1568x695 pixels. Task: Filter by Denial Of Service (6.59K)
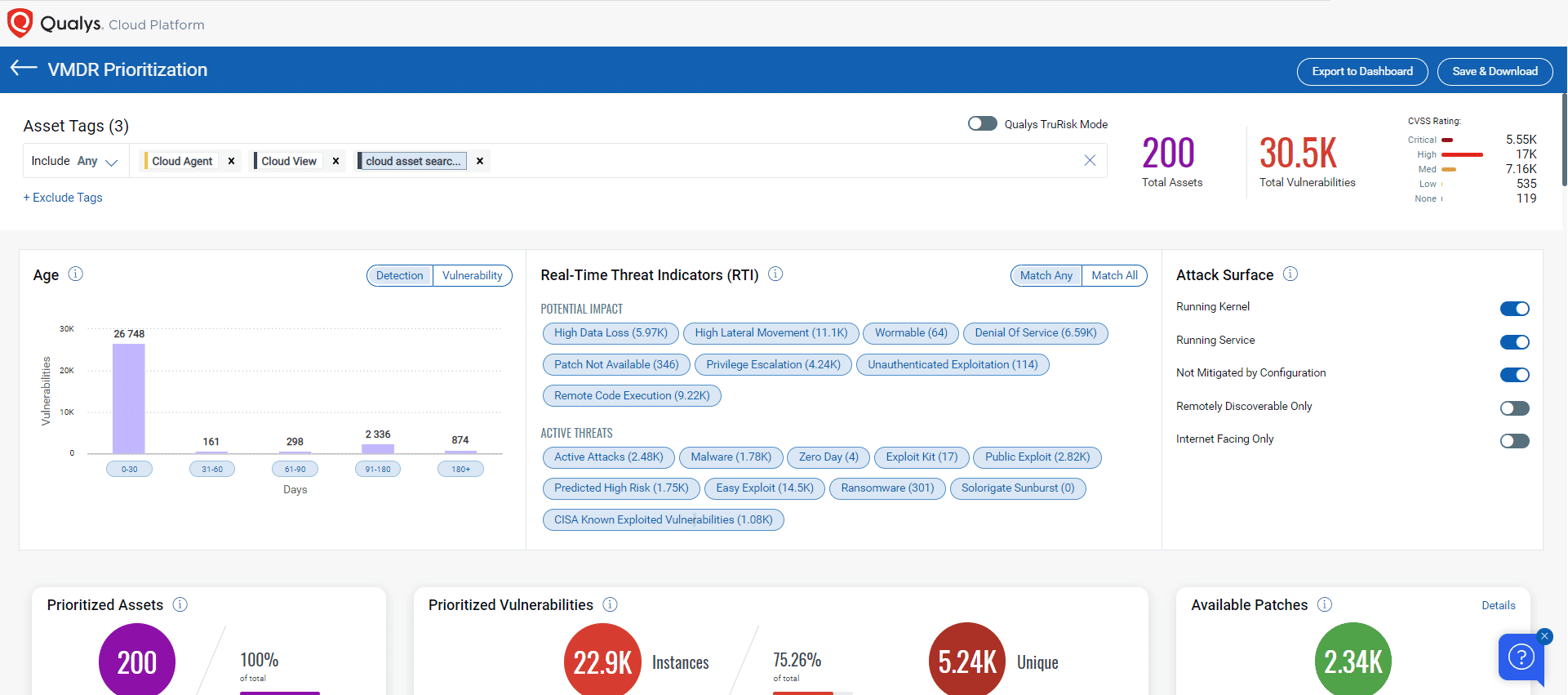tap(1036, 333)
